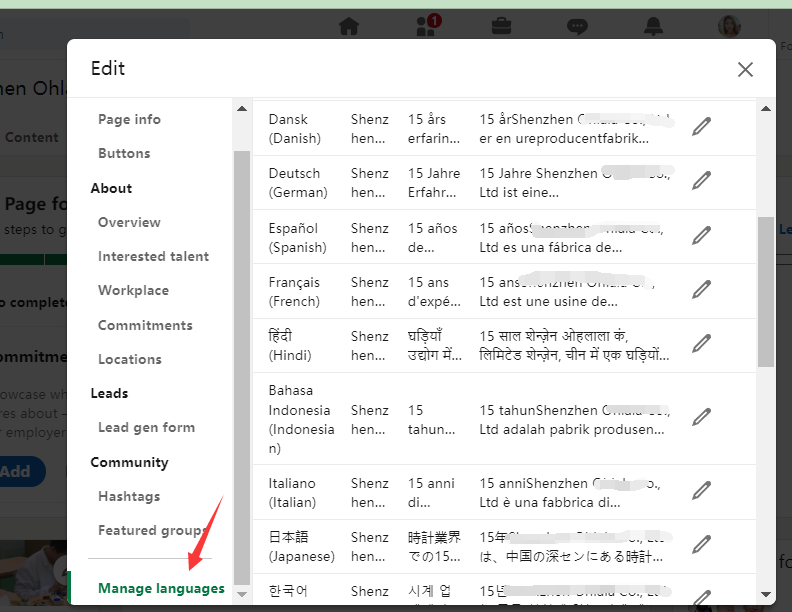Screen dimensions: 792x612
Task: Open the Jobs briefcase icon
Action: (x=501, y=26)
